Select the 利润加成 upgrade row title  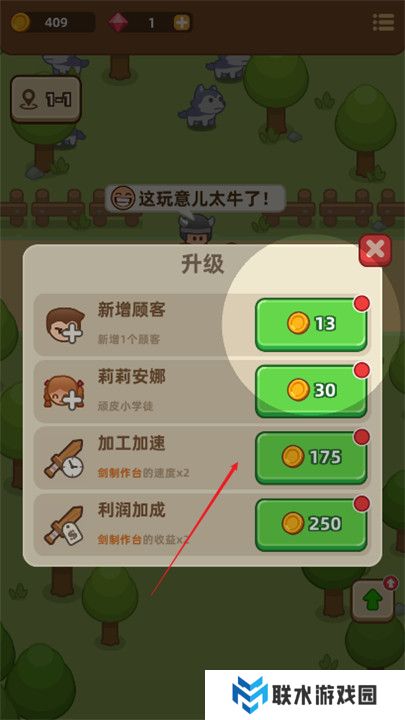tap(131, 510)
